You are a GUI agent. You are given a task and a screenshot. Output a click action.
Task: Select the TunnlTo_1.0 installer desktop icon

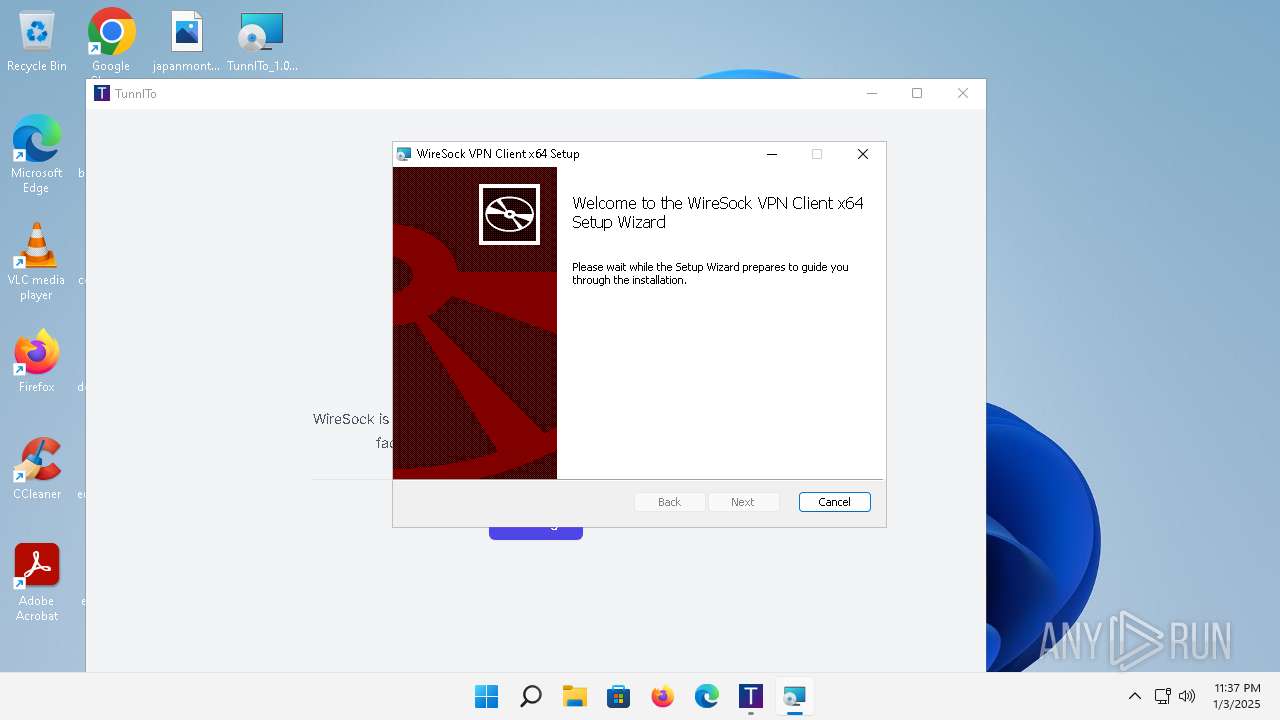click(262, 42)
